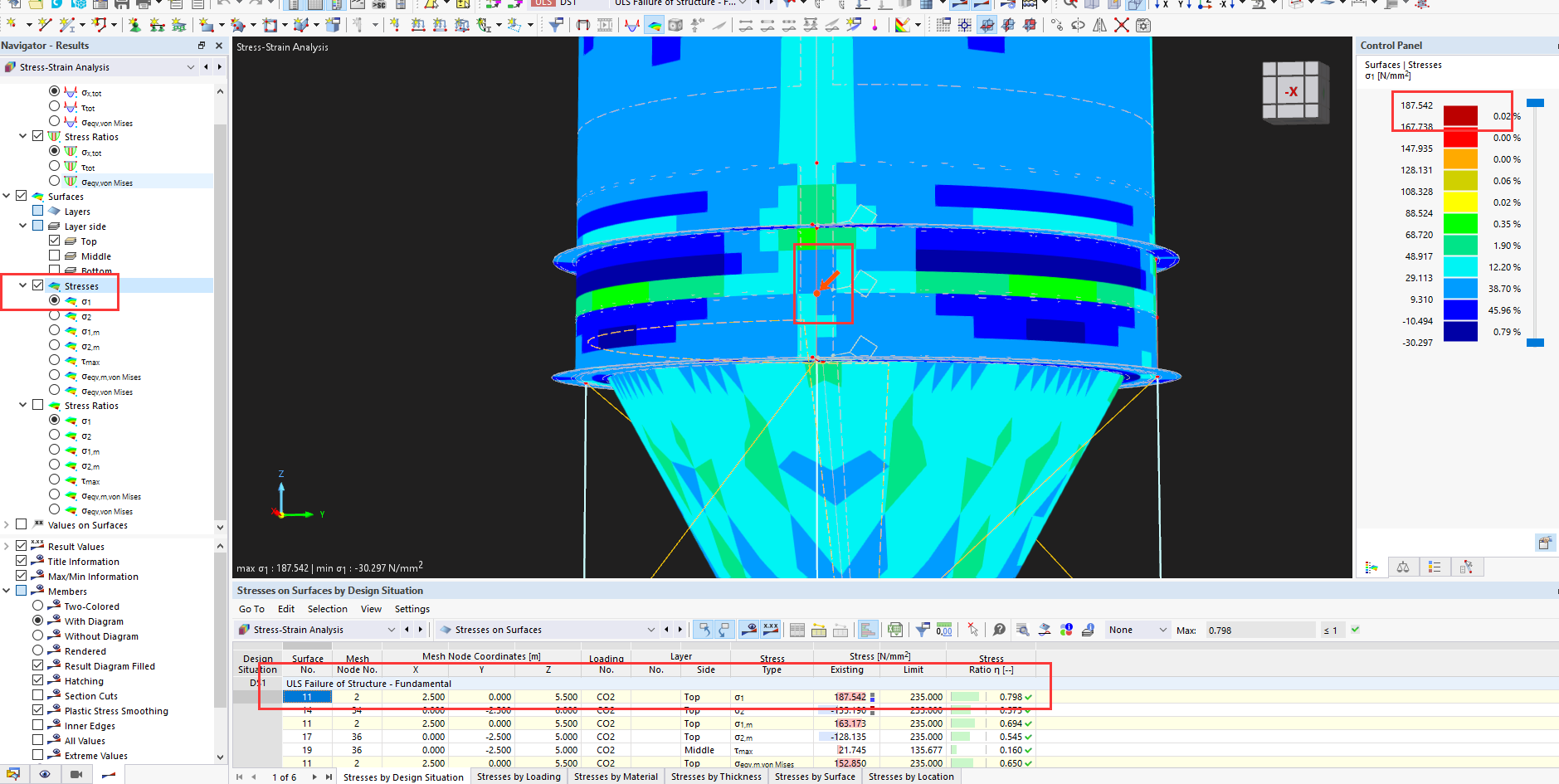1559x784 pixels.
Task: Check the Section Cuts option
Action: point(38,695)
